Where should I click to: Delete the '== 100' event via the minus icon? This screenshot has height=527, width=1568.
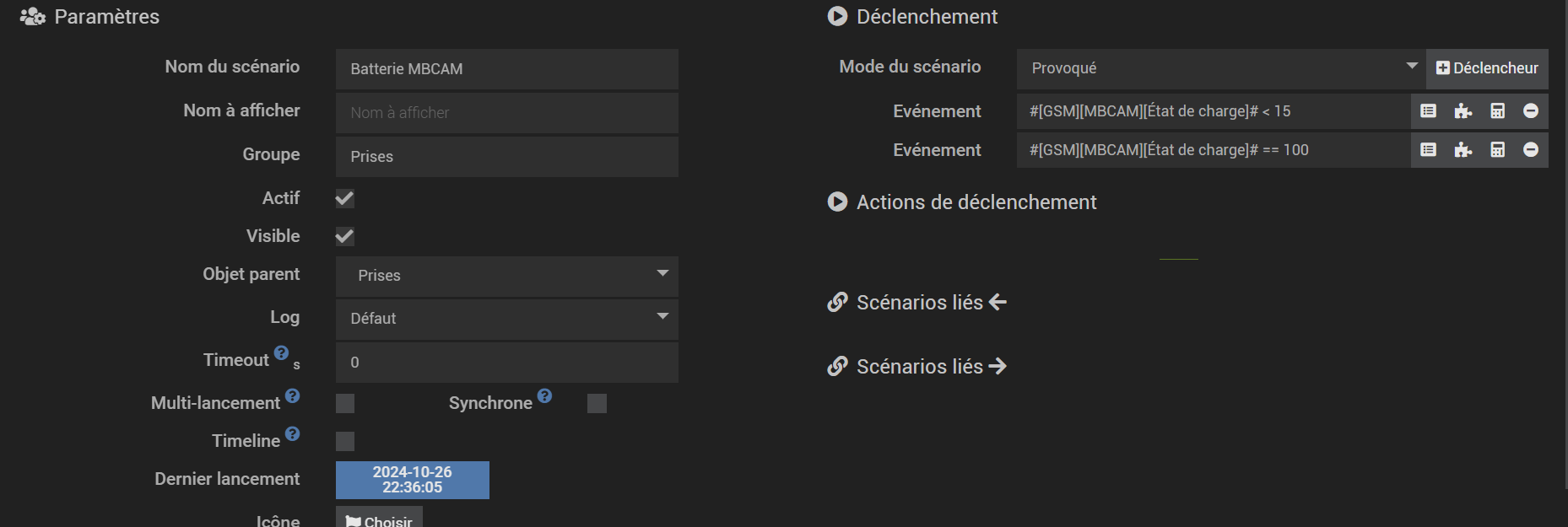click(x=1531, y=150)
